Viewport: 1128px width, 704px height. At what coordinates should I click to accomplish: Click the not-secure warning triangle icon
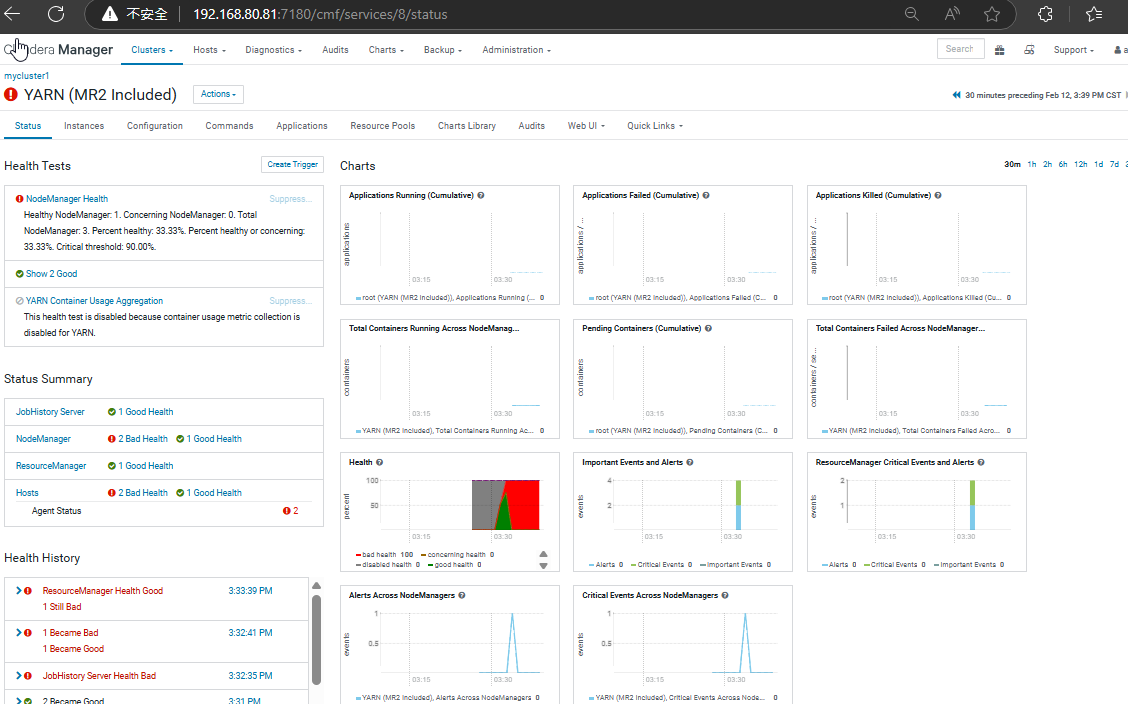tap(109, 14)
